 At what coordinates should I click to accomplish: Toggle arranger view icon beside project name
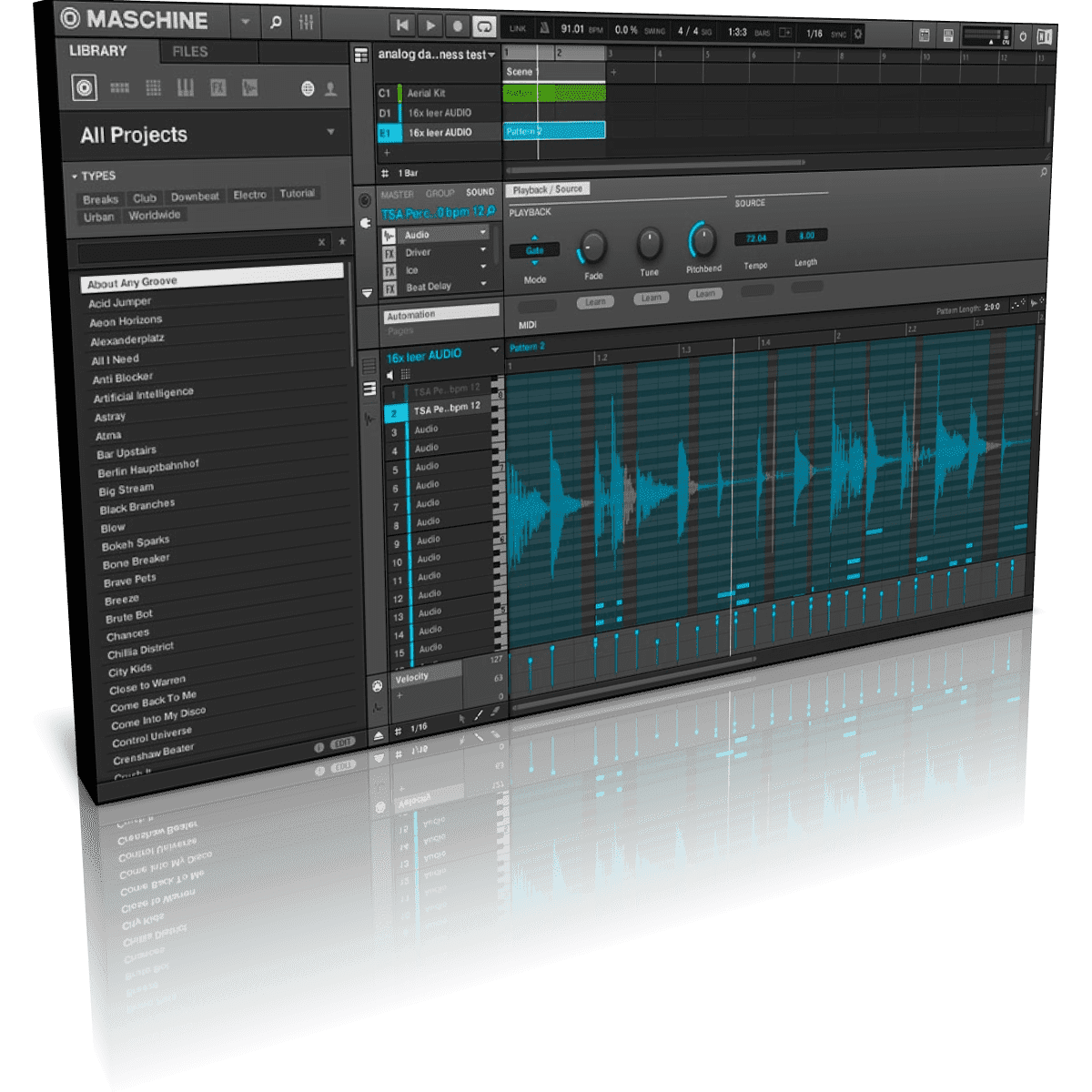pos(361,55)
